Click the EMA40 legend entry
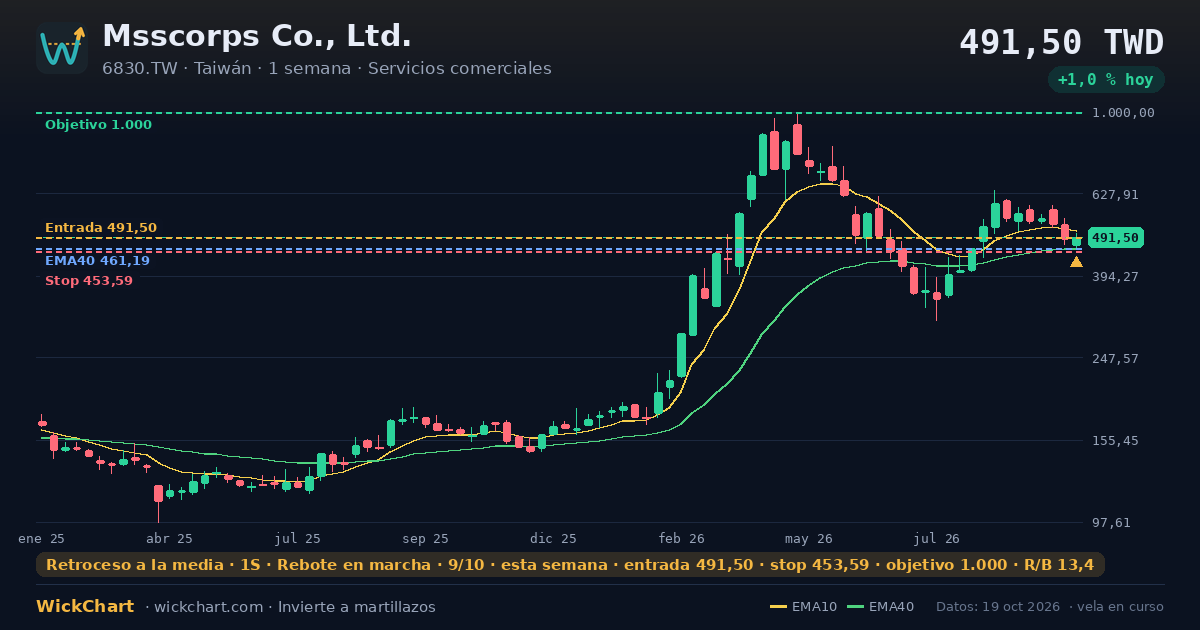 pyautogui.click(x=880, y=607)
